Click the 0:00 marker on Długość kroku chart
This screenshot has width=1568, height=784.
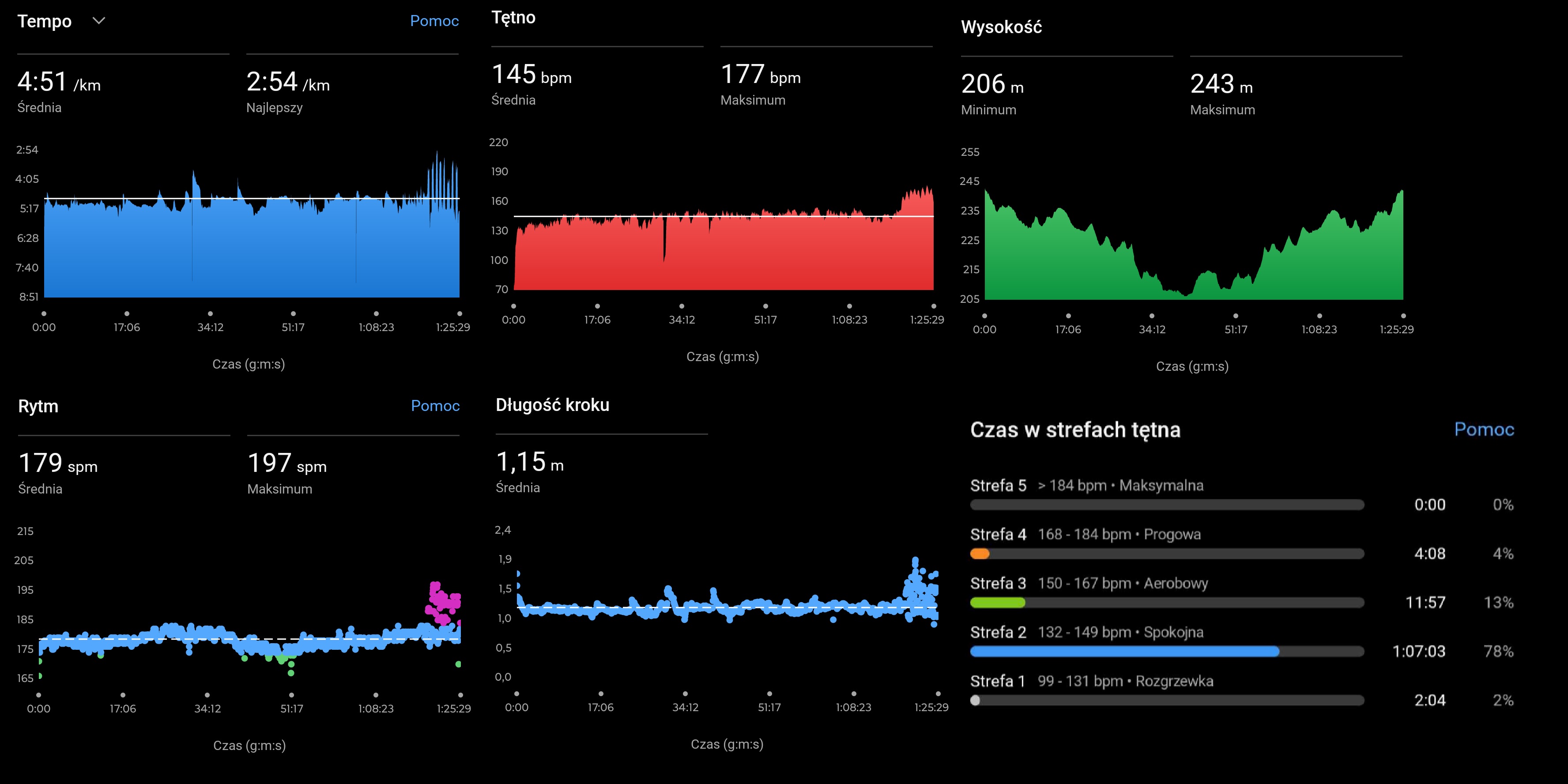click(x=517, y=694)
